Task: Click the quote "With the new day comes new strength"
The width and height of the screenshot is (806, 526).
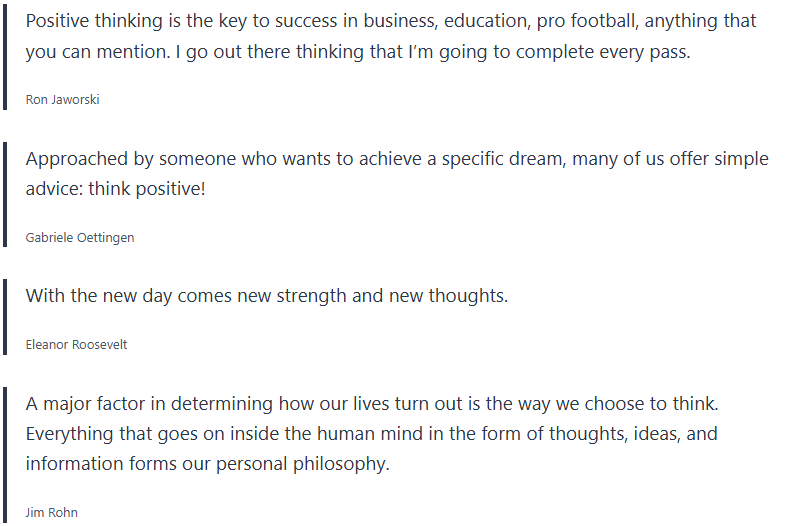Action: point(266,296)
